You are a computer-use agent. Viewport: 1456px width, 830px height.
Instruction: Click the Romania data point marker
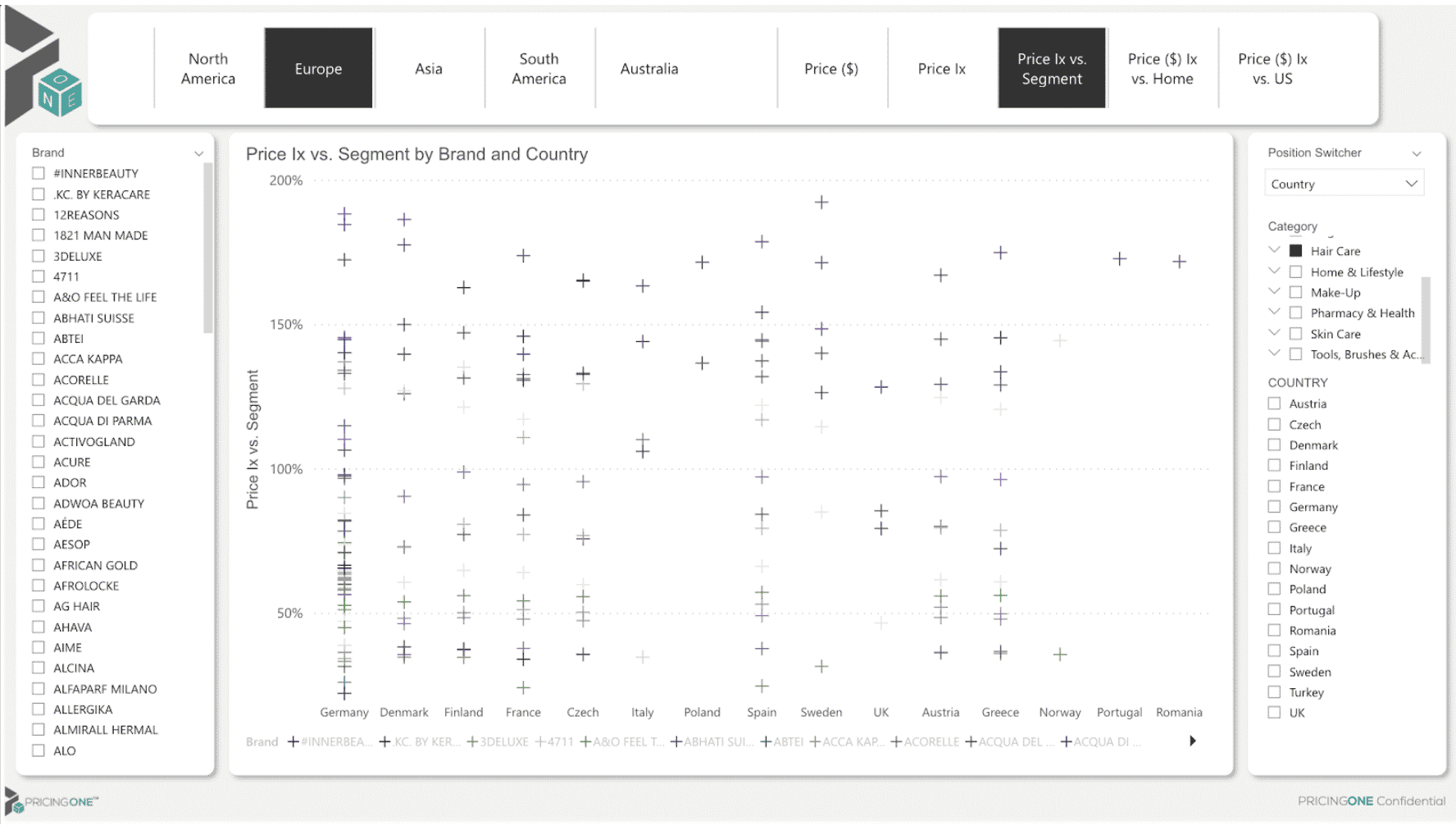(x=1179, y=261)
